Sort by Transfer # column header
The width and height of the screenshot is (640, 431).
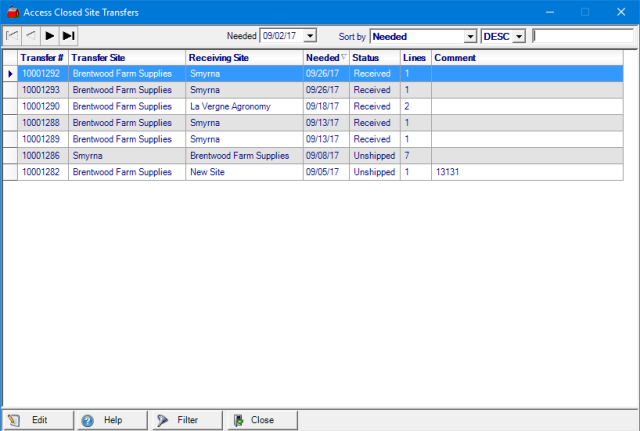pyautogui.click(x=42, y=58)
